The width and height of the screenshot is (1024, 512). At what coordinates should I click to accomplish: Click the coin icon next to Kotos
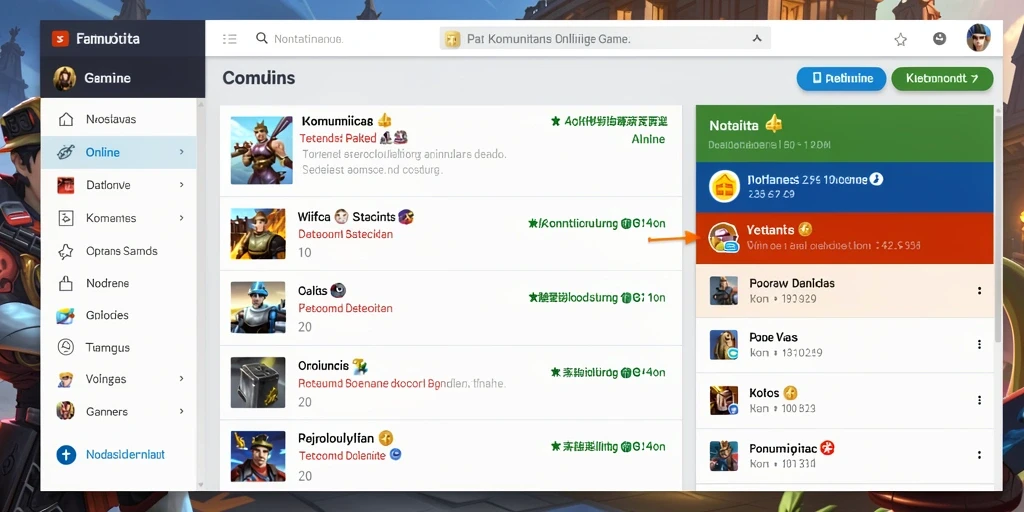[790, 392]
